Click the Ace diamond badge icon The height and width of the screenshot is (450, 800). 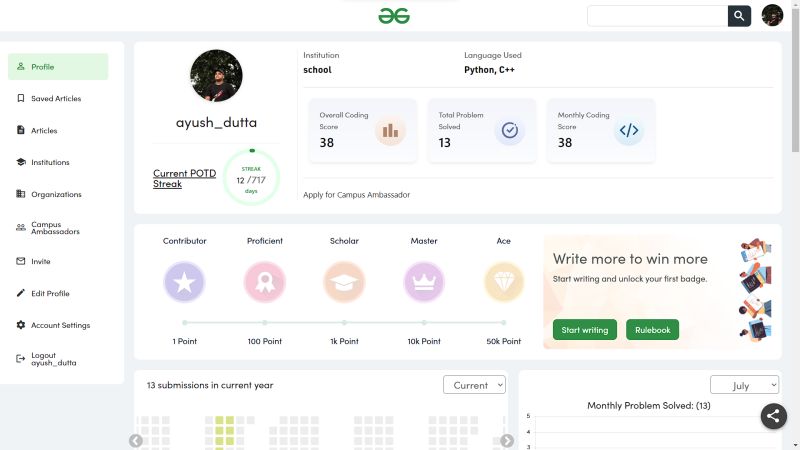tap(504, 282)
